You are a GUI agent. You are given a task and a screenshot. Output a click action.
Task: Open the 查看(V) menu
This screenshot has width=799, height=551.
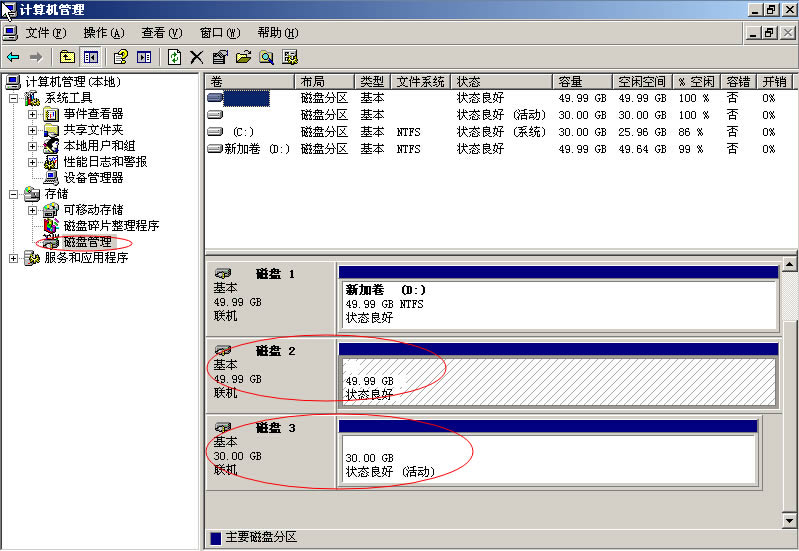coord(161,33)
